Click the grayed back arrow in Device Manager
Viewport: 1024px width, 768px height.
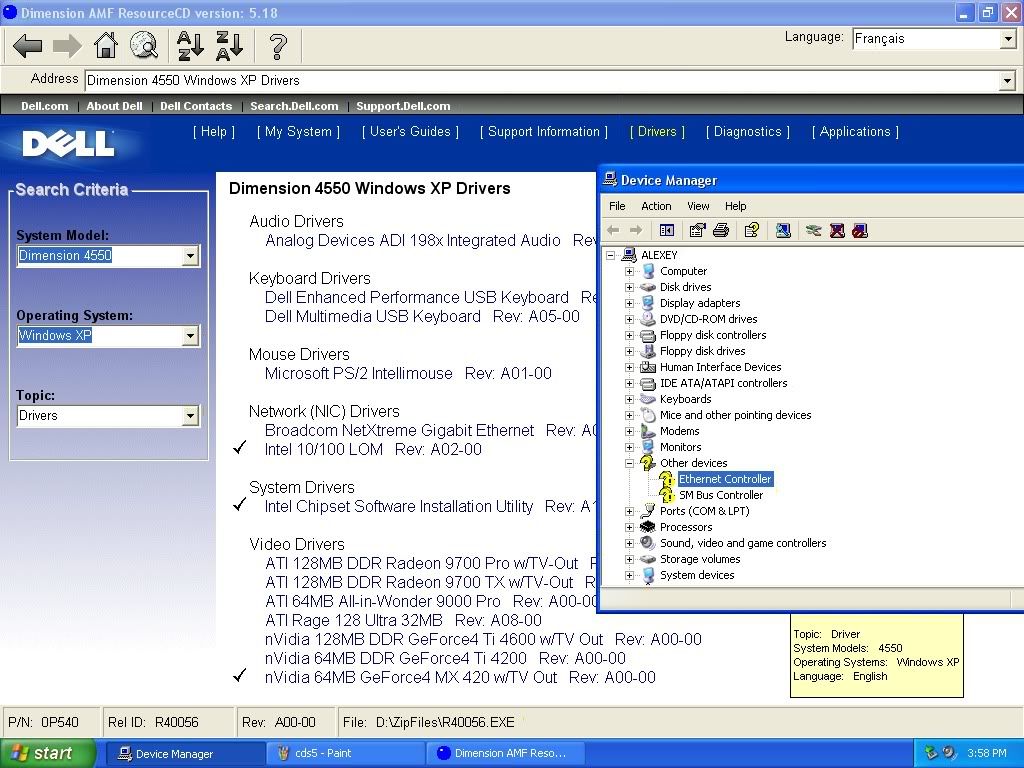click(613, 231)
